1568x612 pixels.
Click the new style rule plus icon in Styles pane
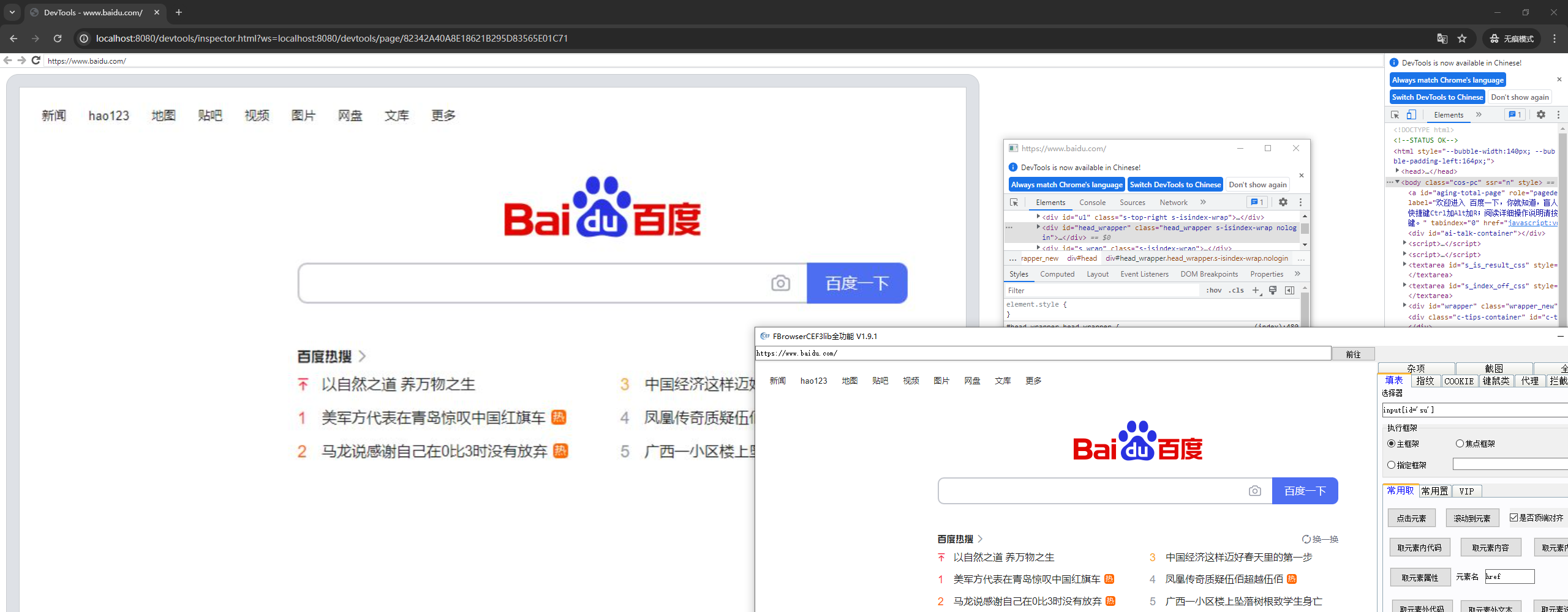pos(1256,290)
